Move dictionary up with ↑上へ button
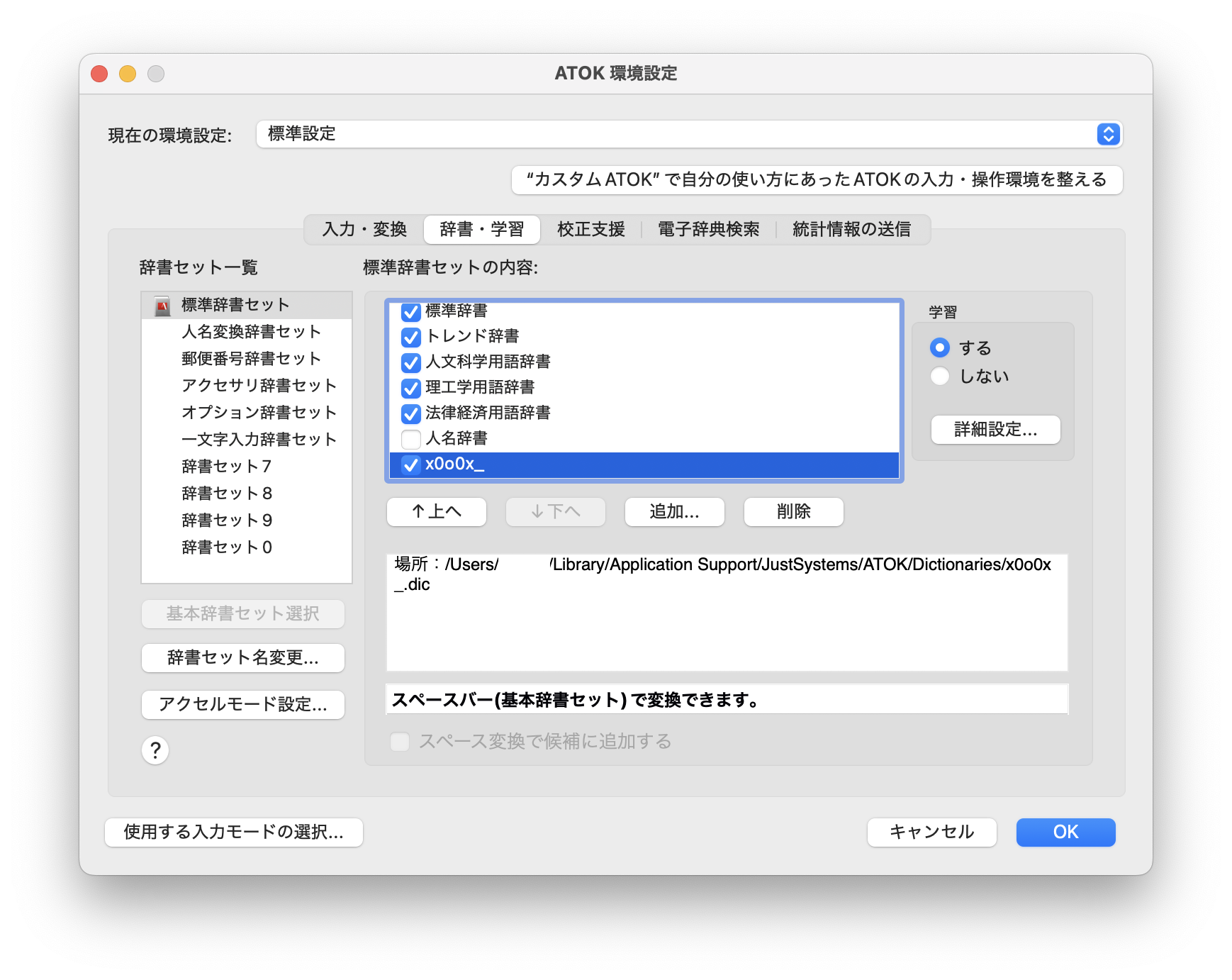The height and width of the screenshot is (980, 1232). point(437,511)
